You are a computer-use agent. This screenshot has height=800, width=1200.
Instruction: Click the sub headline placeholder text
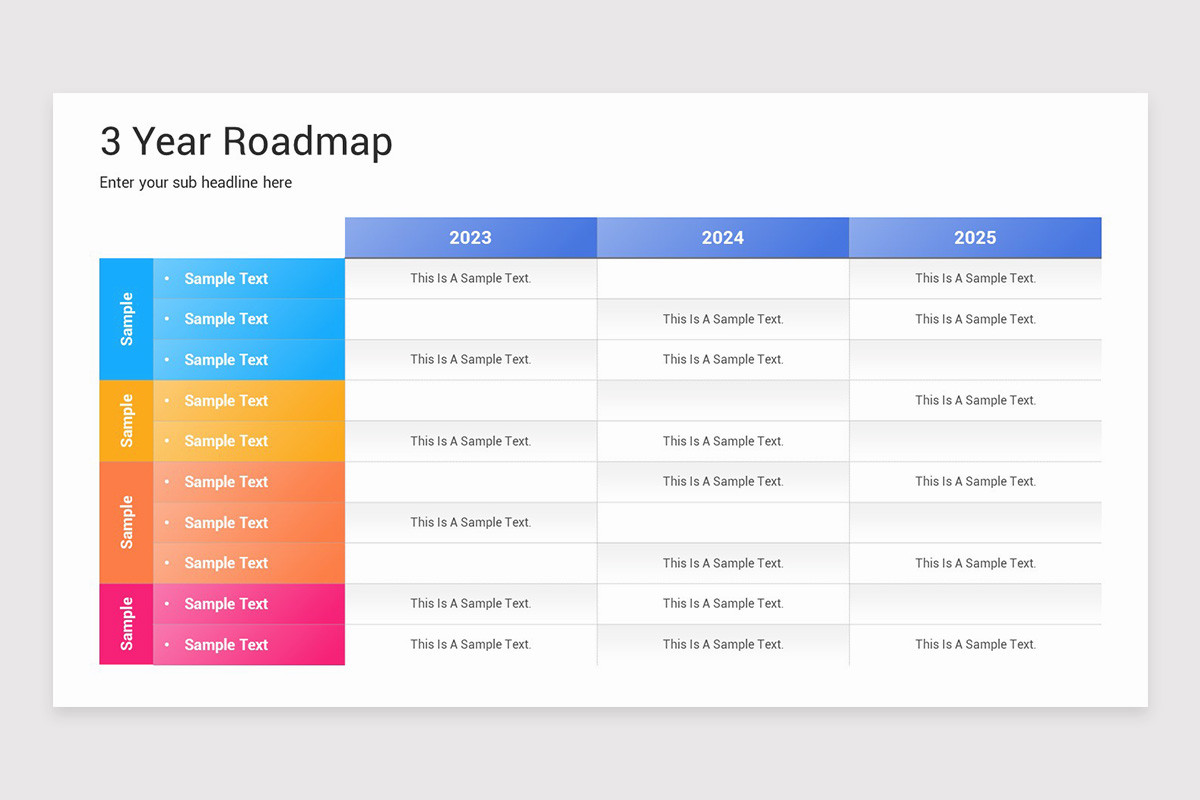[195, 182]
